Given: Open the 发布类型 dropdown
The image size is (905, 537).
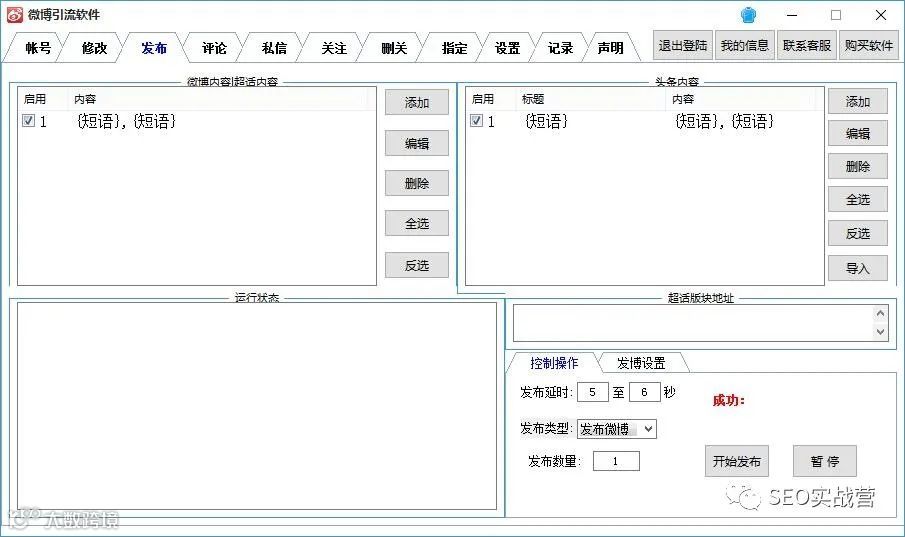Looking at the screenshot, I should [x=616, y=428].
